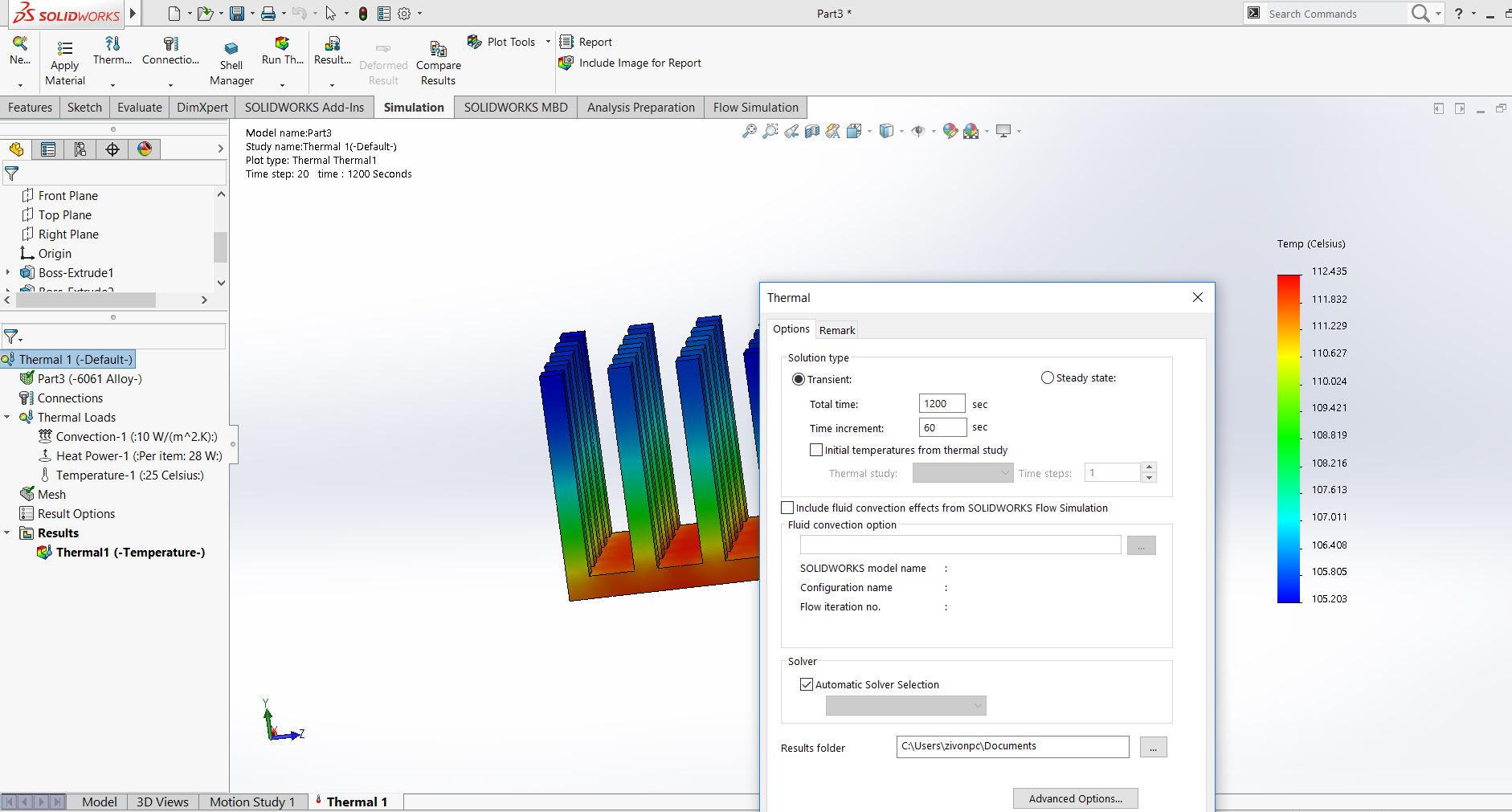Click the Report button
The height and width of the screenshot is (812, 1512).
586,42
